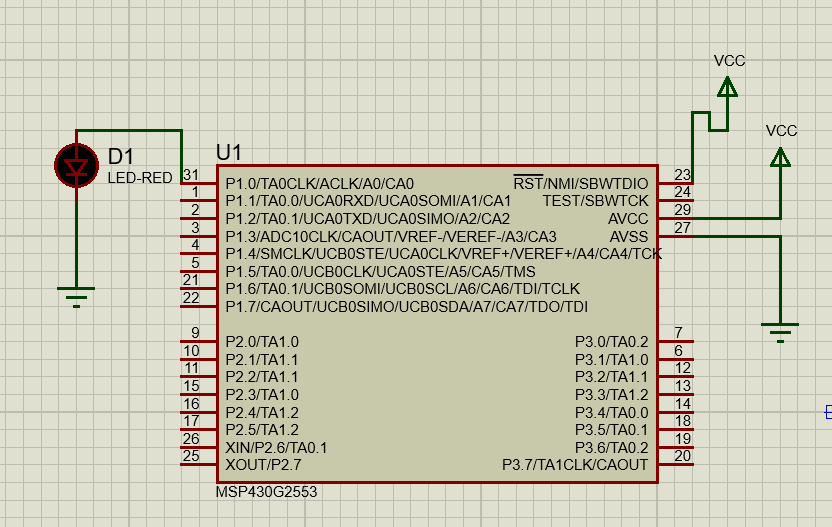Click the D1 reference label
Viewport: 832px width, 527px height.
pos(120,157)
